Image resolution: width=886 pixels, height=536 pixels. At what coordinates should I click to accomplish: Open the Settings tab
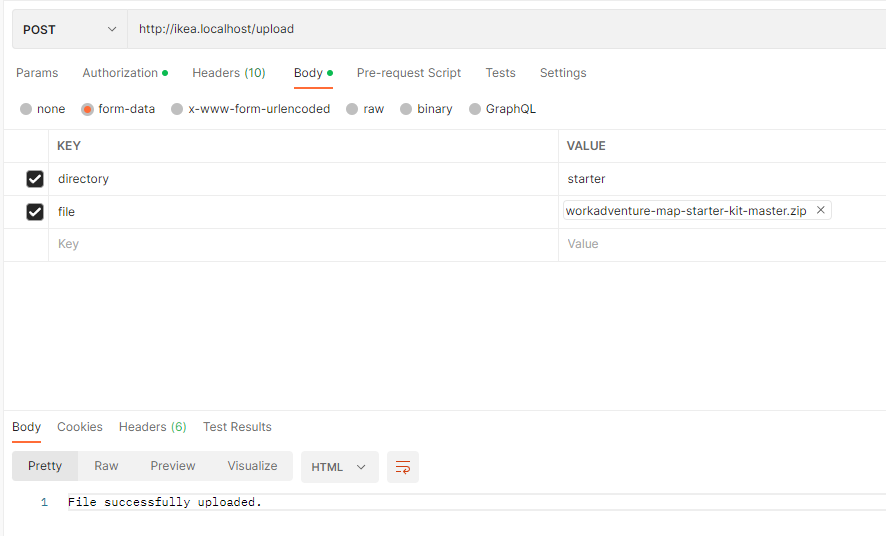click(x=563, y=73)
